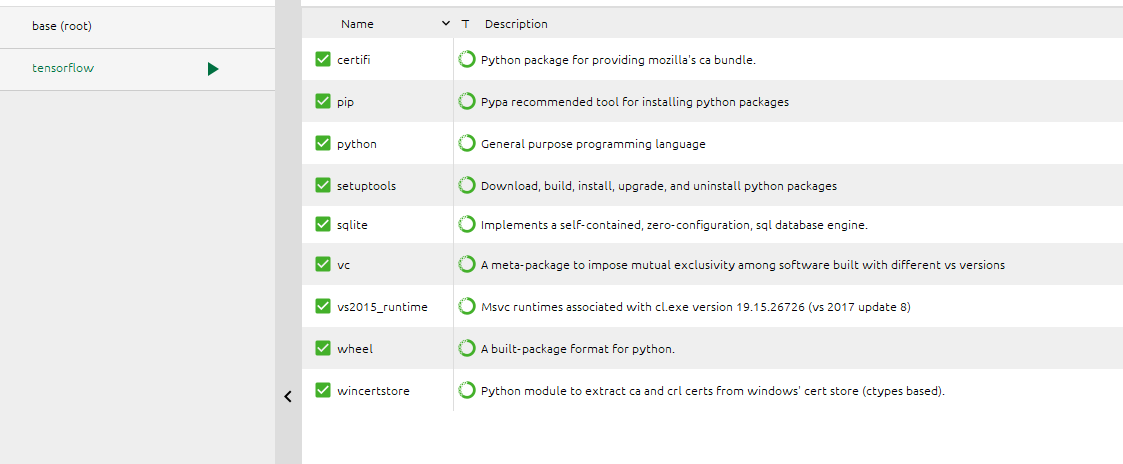1123x464 pixels.
Task: Collapse the environments panel with the left chevron
Action: (x=288, y=397)
